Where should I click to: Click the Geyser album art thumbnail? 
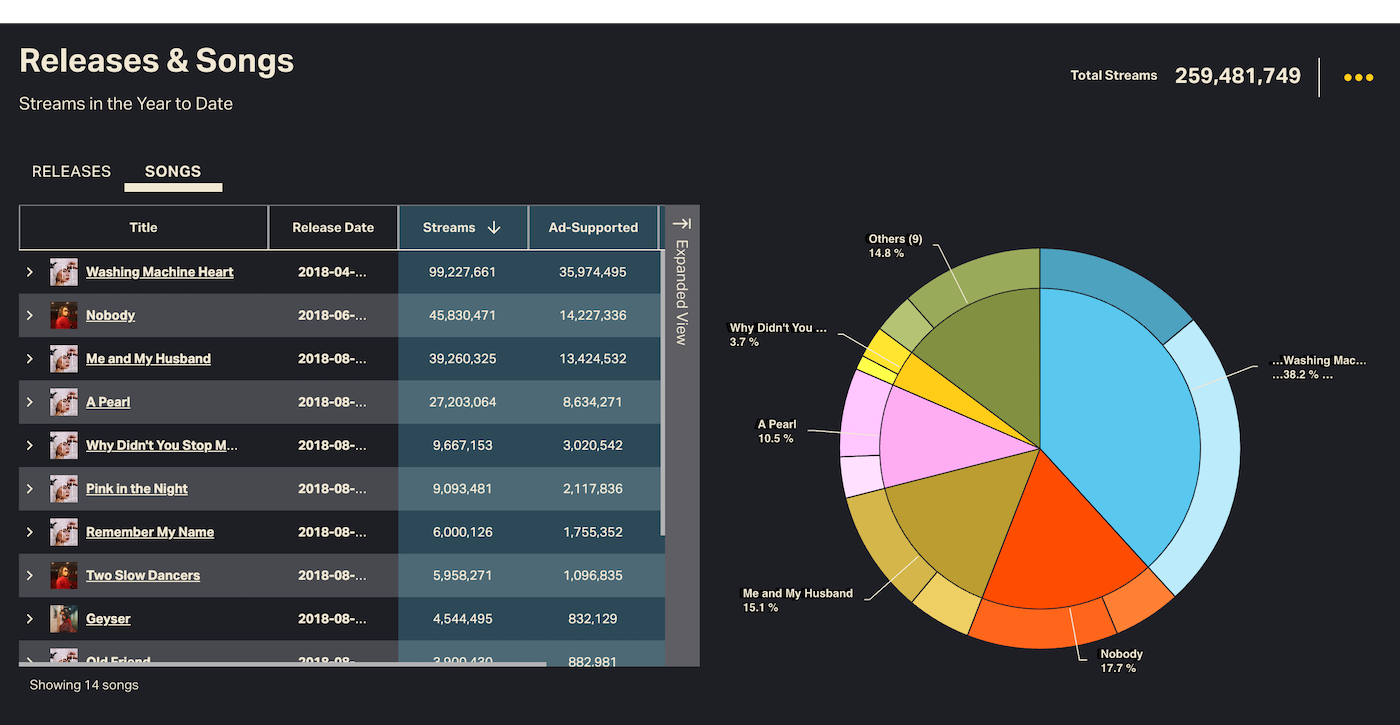pyautogui.click(x=64, y=619)
